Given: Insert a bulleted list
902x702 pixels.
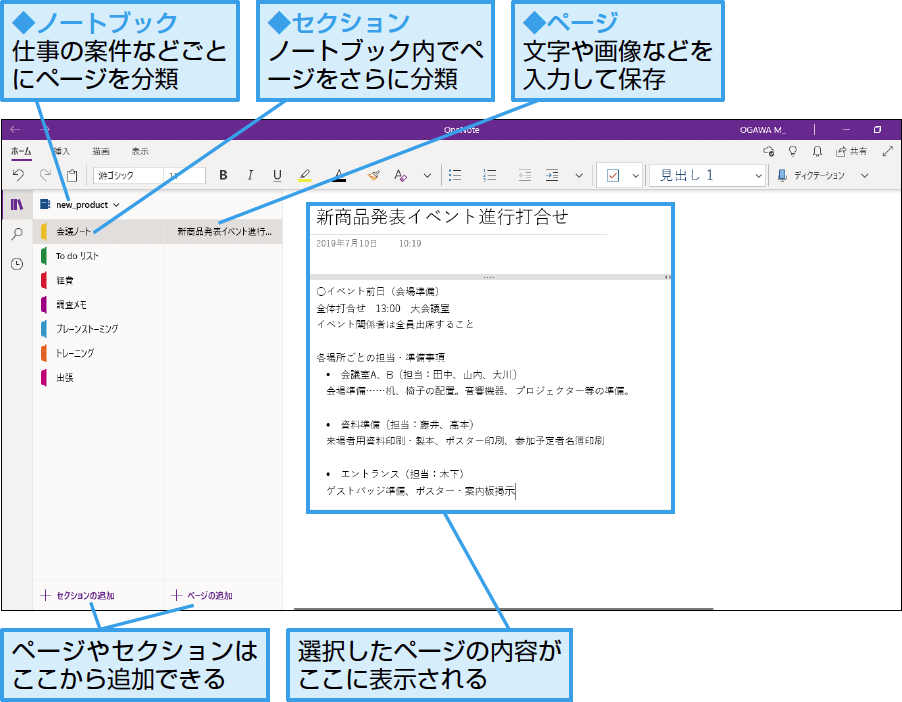Looking at the screenshot, I should 455,175.
